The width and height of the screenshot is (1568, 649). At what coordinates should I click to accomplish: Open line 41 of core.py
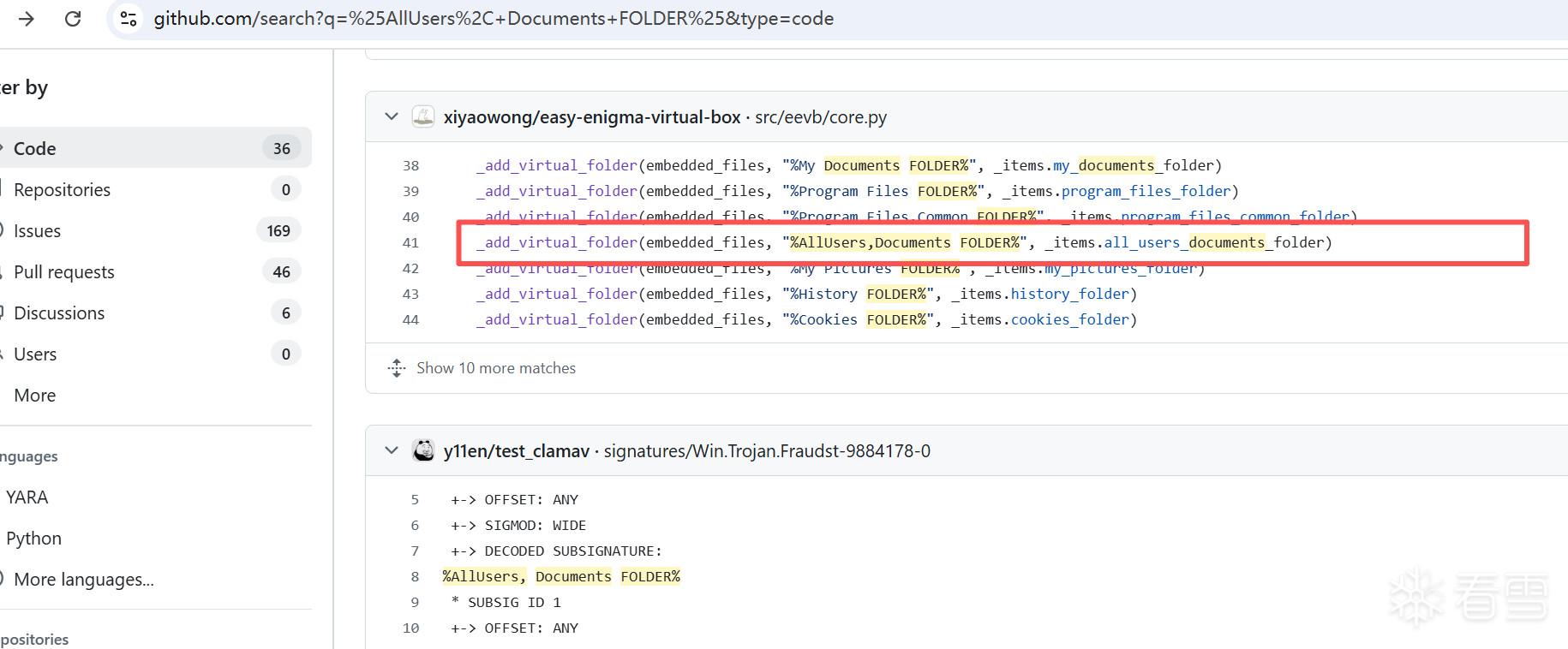pyautogui.click(x=411, y=242)
